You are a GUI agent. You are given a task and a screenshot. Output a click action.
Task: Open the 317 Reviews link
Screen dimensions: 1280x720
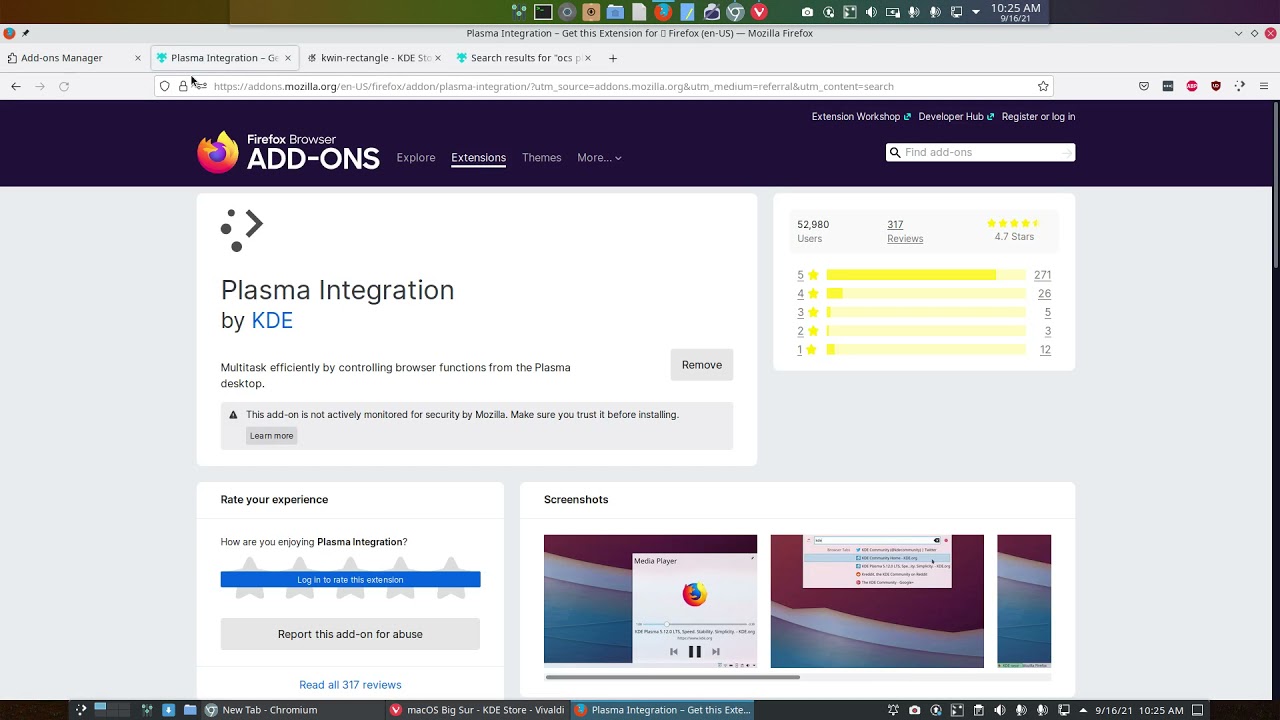click(905, 231)
